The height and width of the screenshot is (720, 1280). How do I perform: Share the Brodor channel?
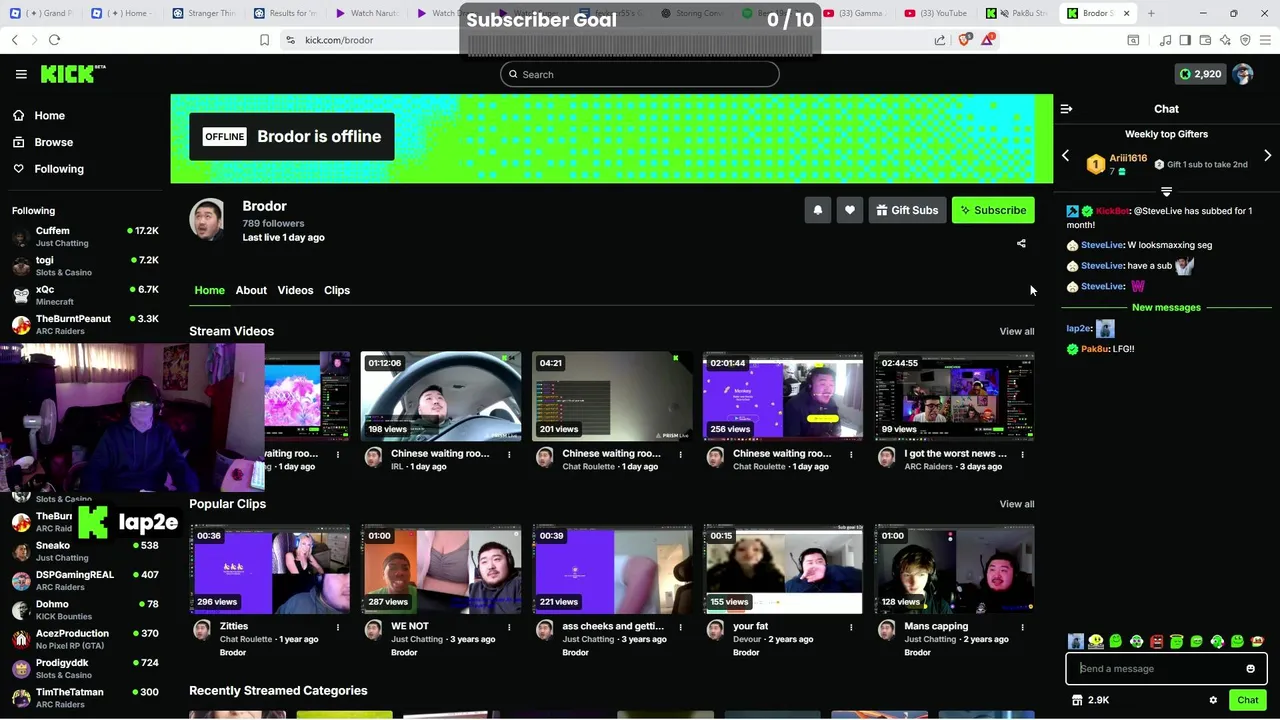click(x=1021, y=243)
